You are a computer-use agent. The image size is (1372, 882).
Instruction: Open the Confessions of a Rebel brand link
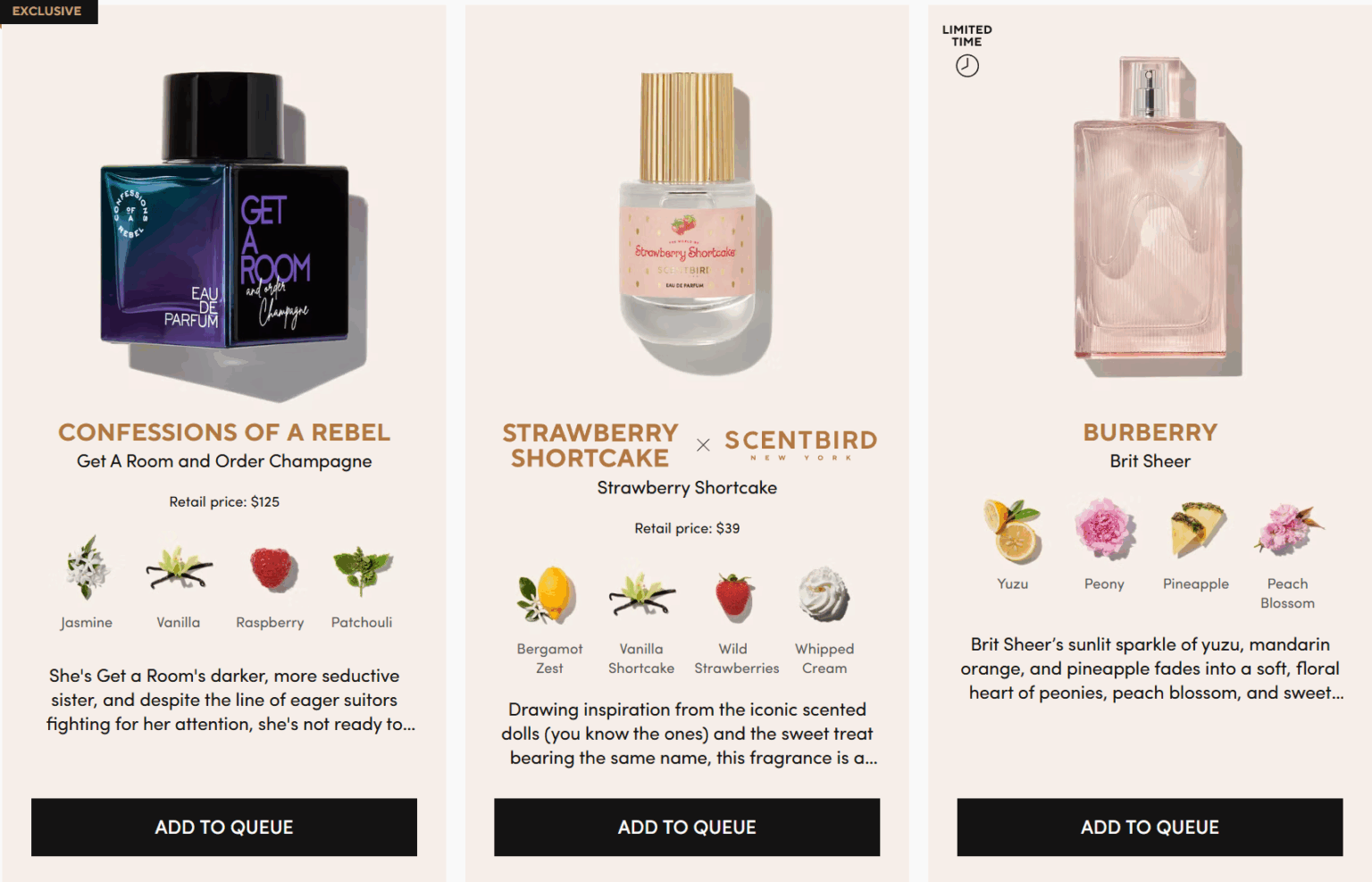224,433
